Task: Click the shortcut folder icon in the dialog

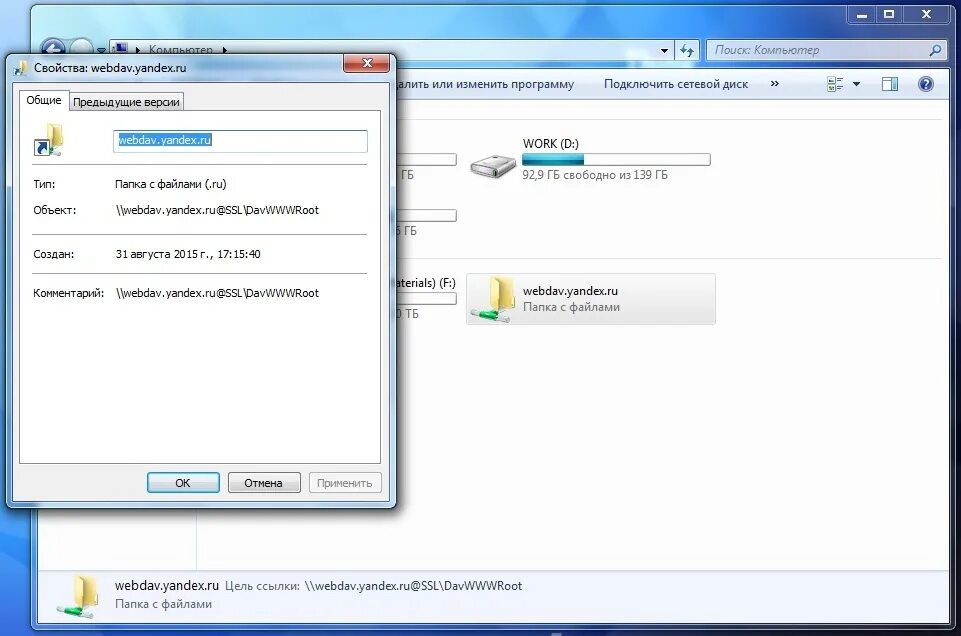Action: (x=48, y=140)
